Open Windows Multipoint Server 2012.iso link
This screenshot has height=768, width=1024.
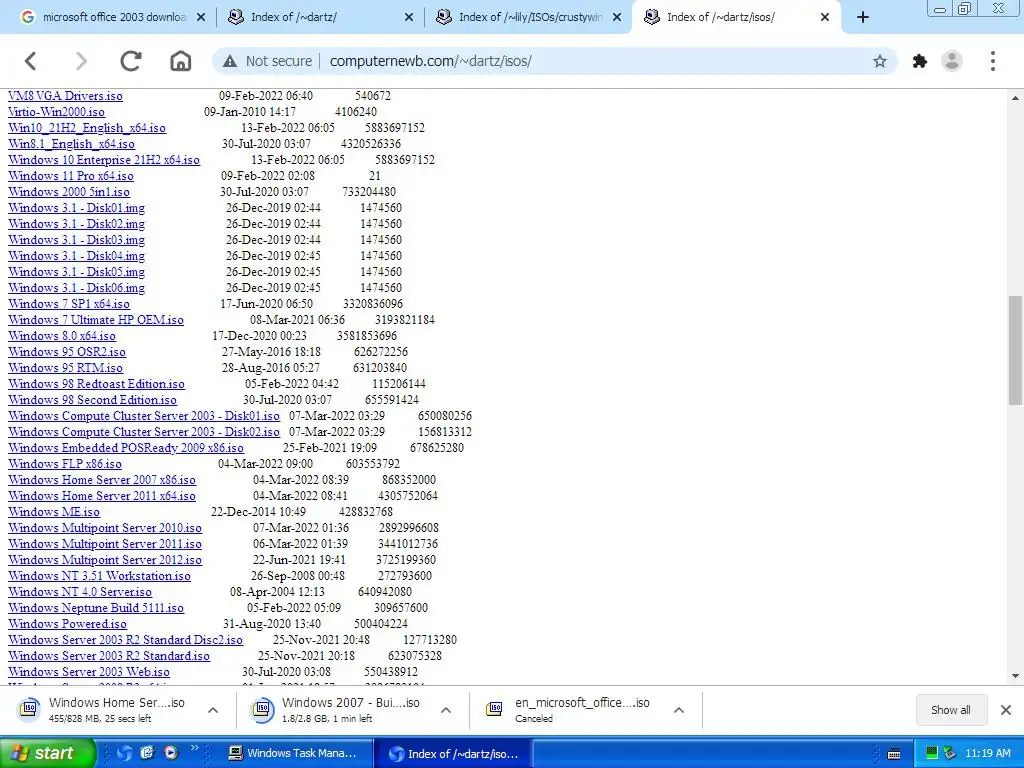[104, 560]
